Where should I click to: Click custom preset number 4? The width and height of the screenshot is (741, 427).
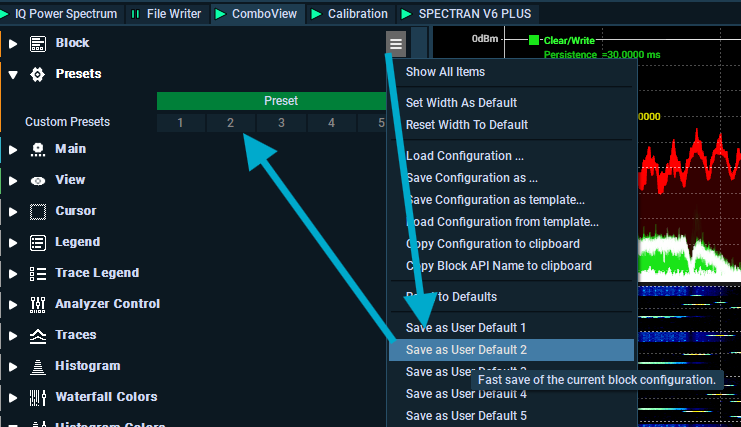pos(331,123)
